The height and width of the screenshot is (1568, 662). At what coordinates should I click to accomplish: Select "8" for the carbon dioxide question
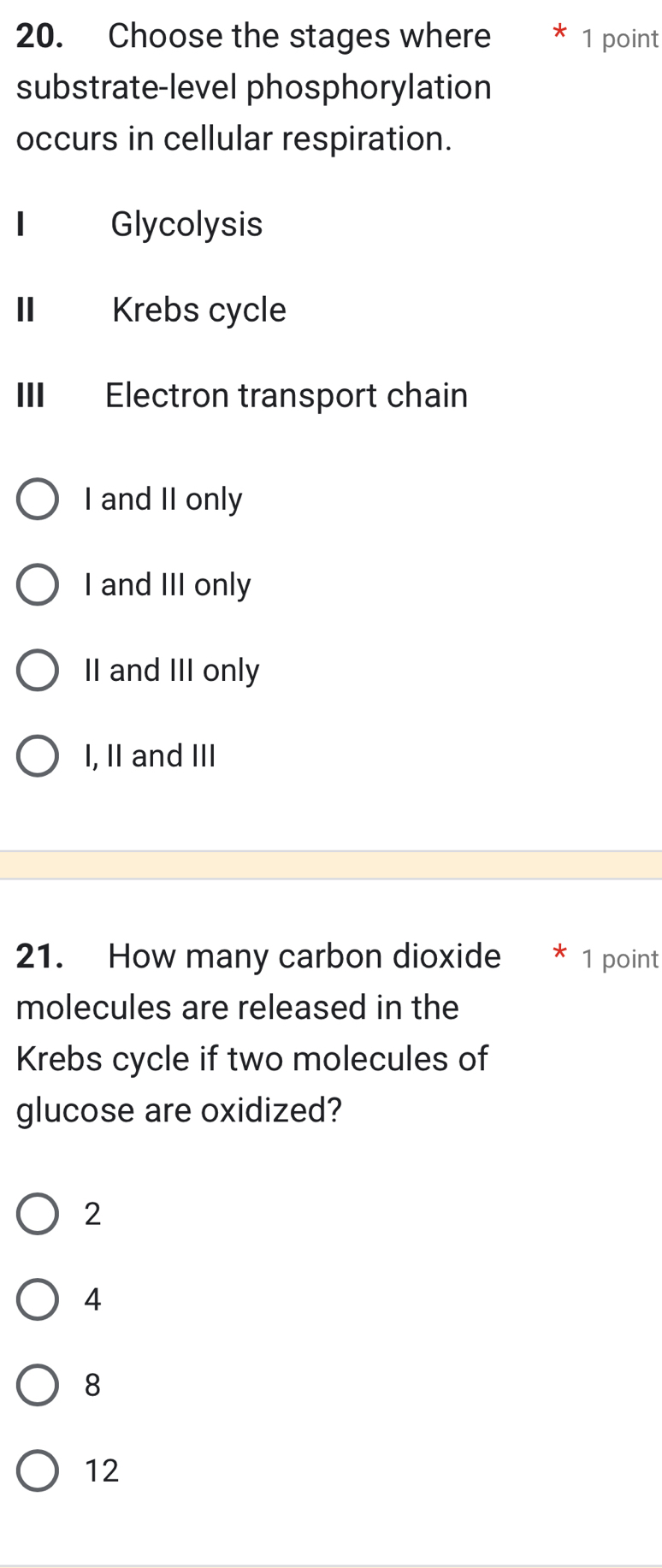point(38,1384)
